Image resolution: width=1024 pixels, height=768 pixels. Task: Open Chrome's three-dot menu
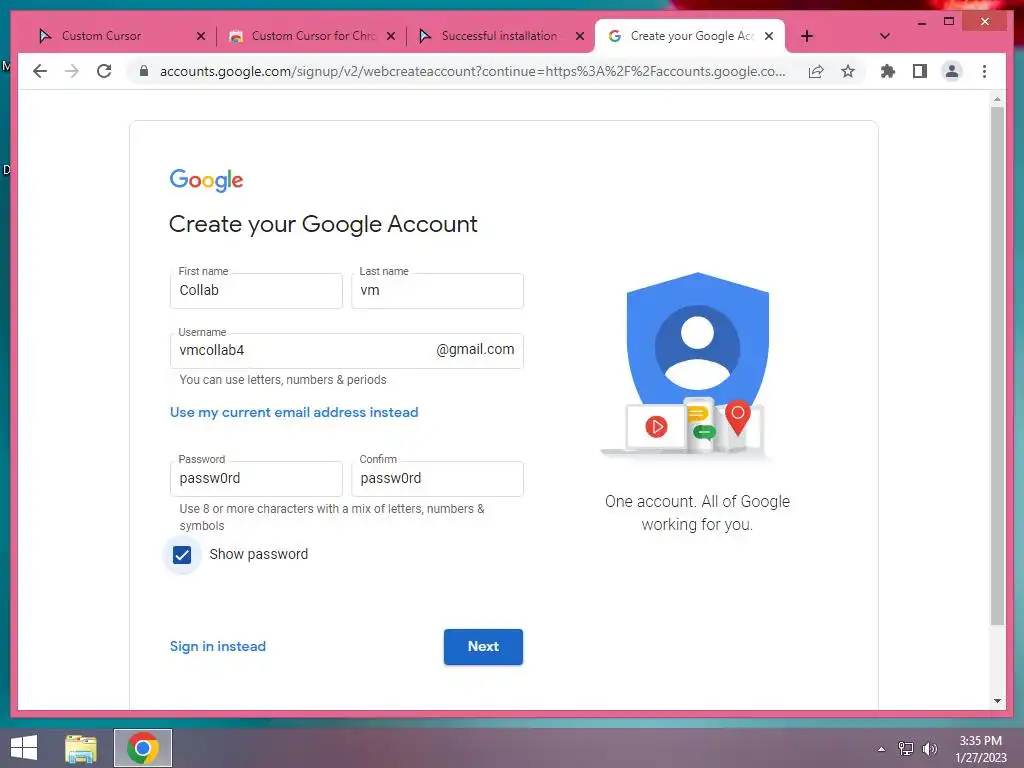click(x=984, y=71)
